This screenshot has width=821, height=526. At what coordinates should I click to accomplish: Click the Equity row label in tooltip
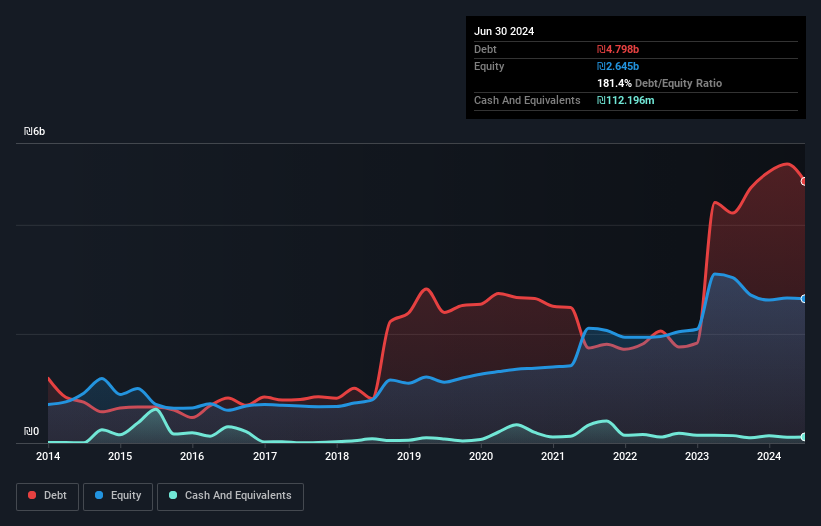[489, 66]
